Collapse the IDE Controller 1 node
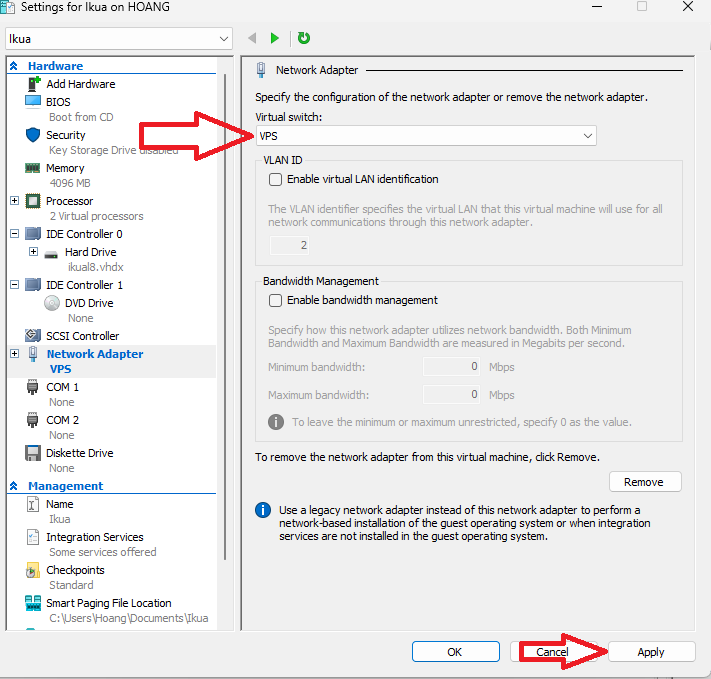 pos(15,284)
